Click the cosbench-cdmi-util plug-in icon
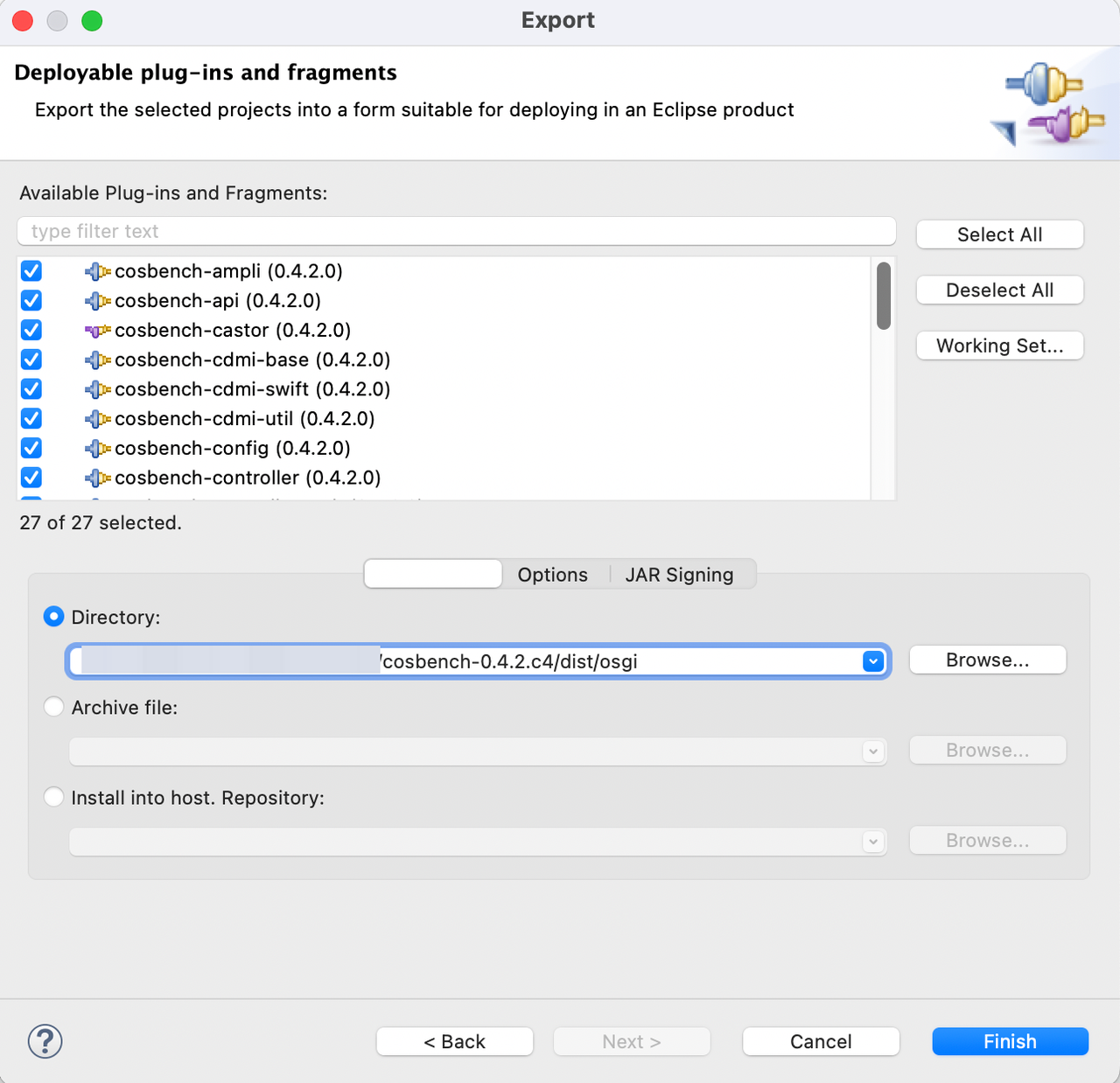This screenshot has height=1083, width=1120. [98, 420]
